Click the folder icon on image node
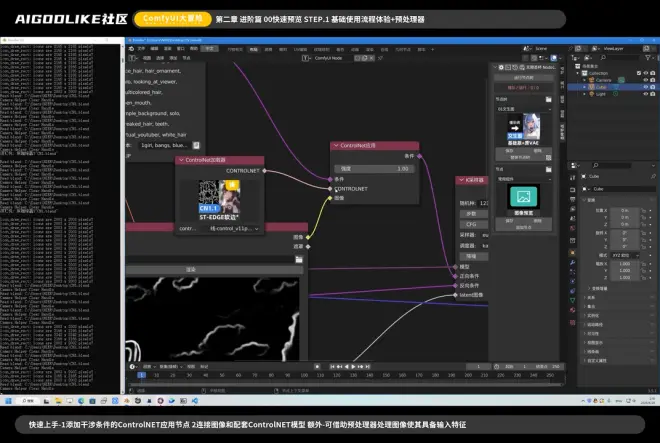The height and width of the screenshot is (443, 660). [299, 259]
